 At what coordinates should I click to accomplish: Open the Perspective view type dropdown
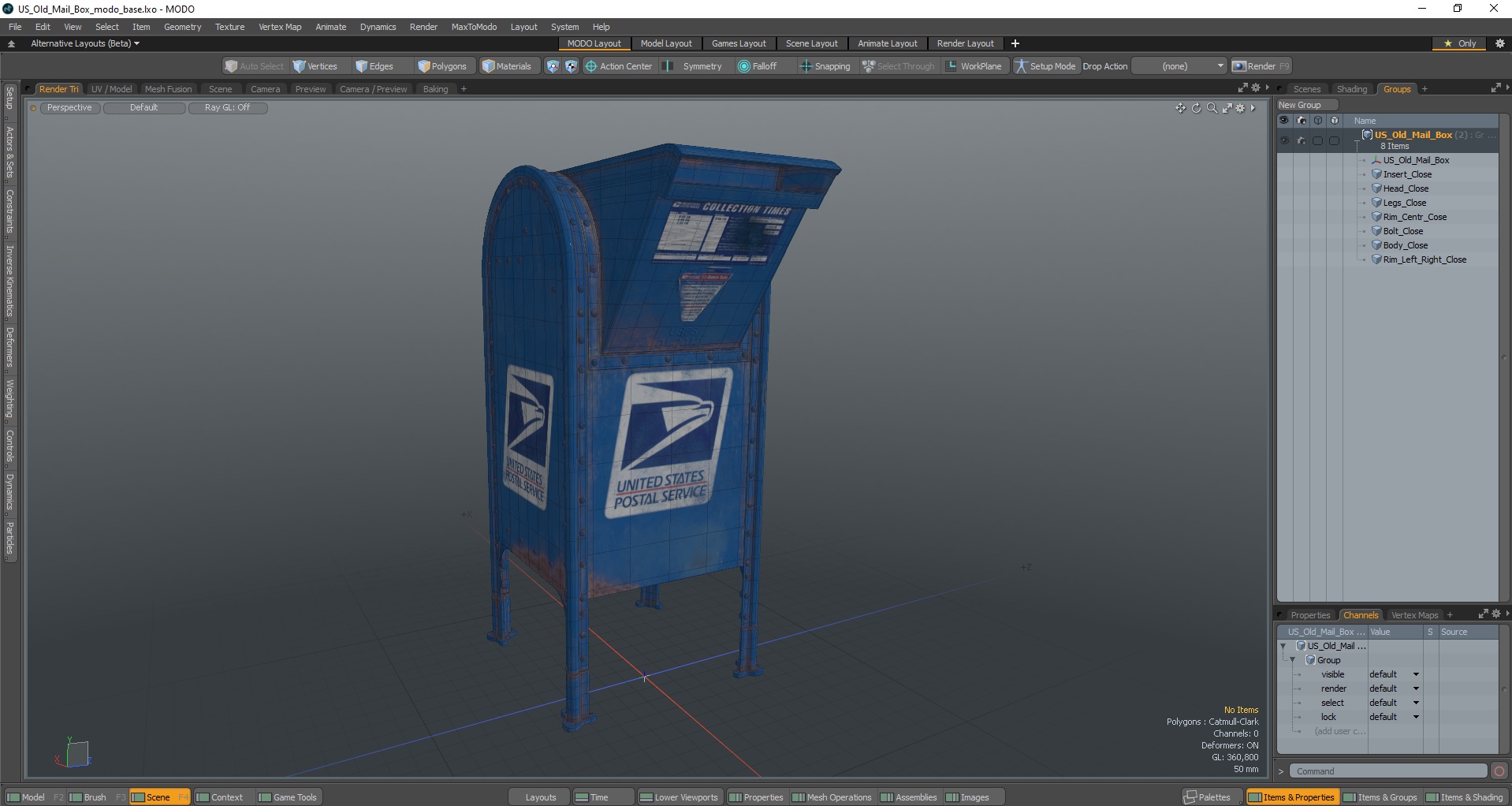(69, 108)
